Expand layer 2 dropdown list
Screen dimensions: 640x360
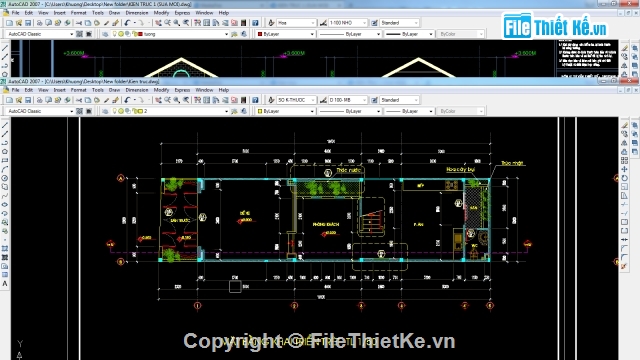[x=227, y=111]
